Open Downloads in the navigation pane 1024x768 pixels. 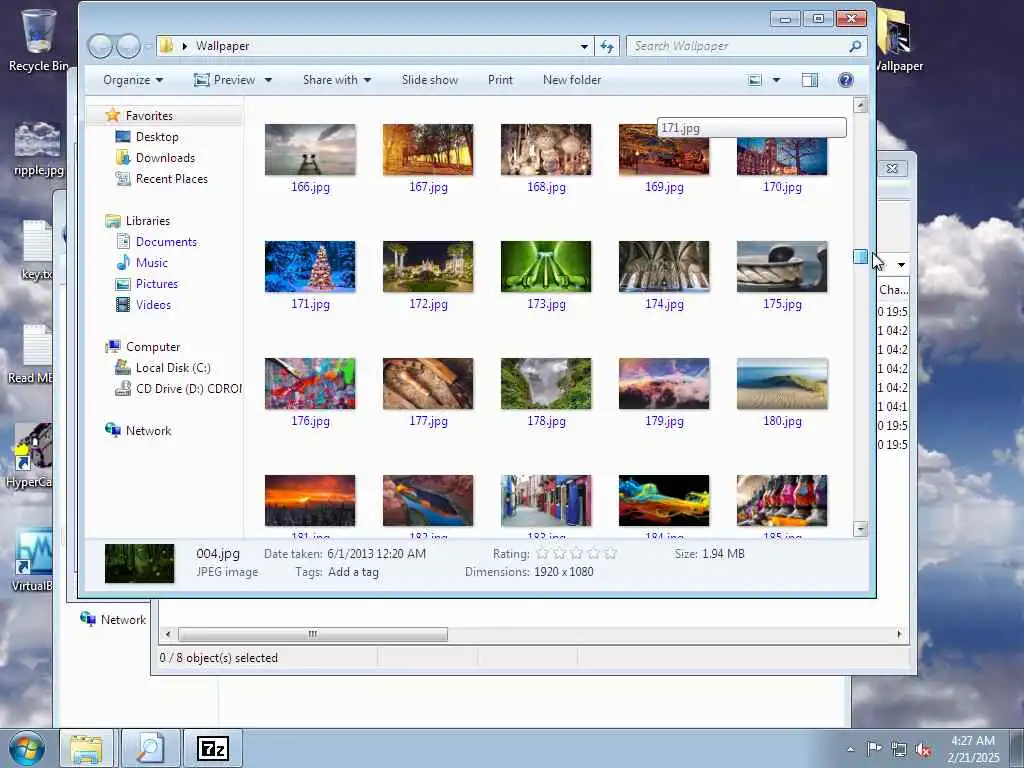pos(165,157)
